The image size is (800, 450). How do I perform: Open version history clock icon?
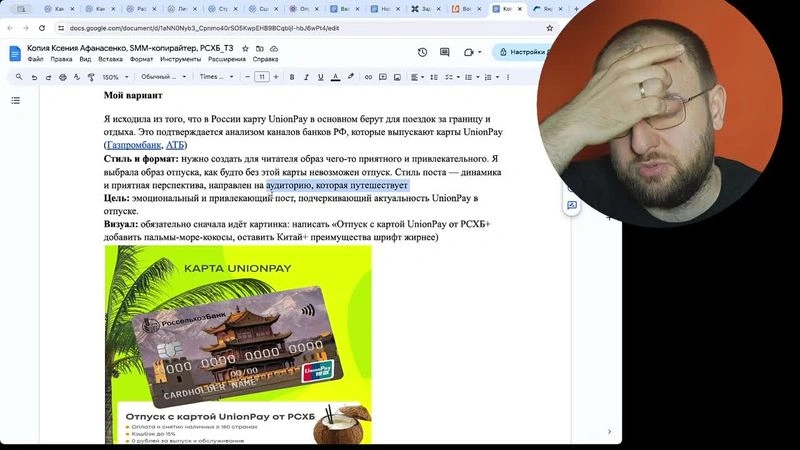[x=422, y=52]
